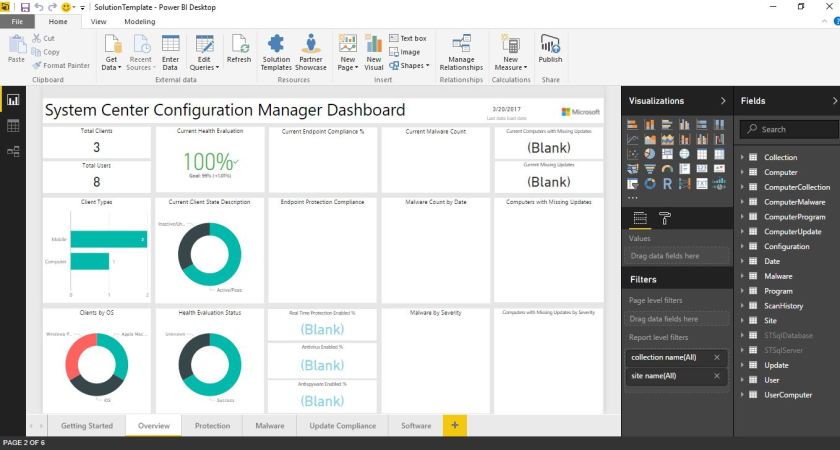Add a new page with plus button
840x450 pixels.
pos(454,426)
